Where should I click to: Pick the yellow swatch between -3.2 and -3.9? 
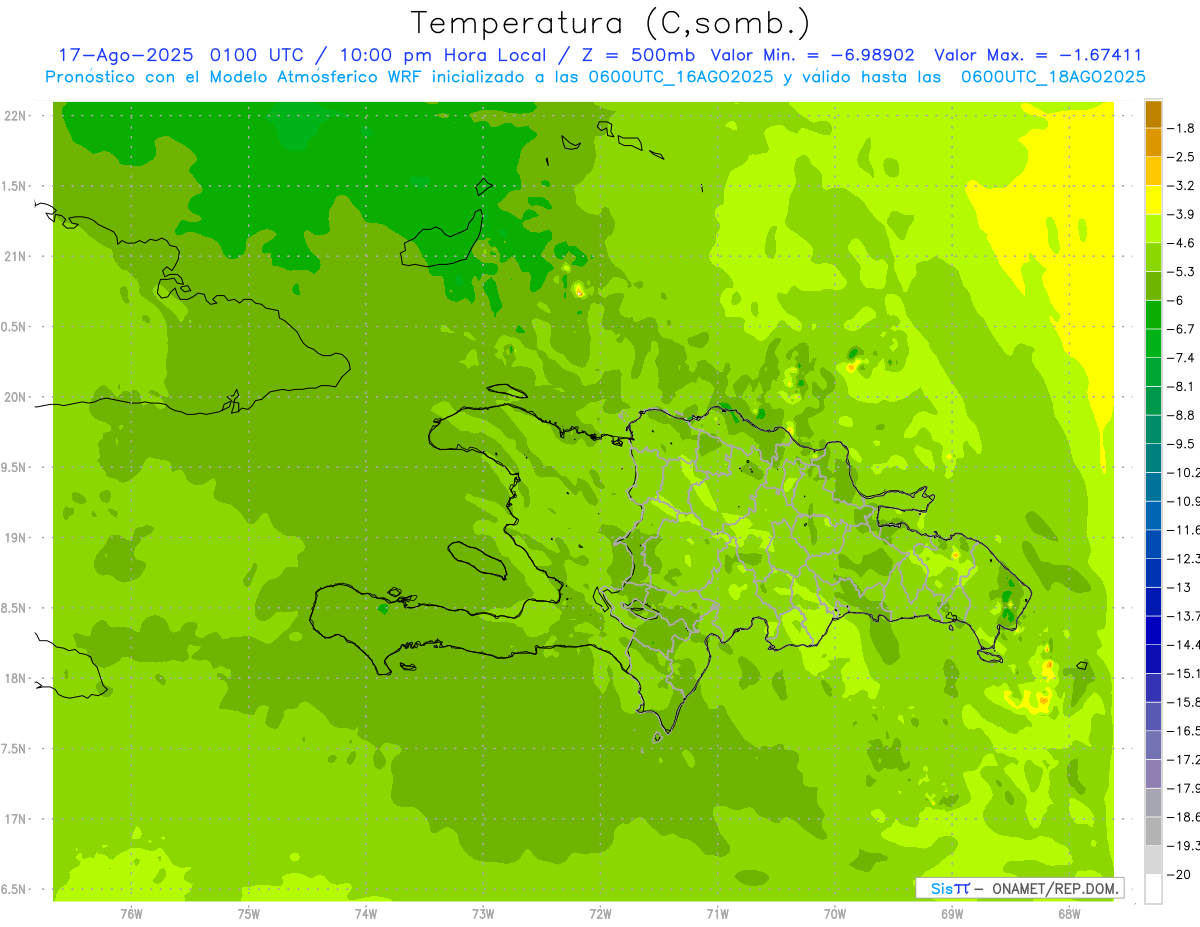[x=1153, y=200]
